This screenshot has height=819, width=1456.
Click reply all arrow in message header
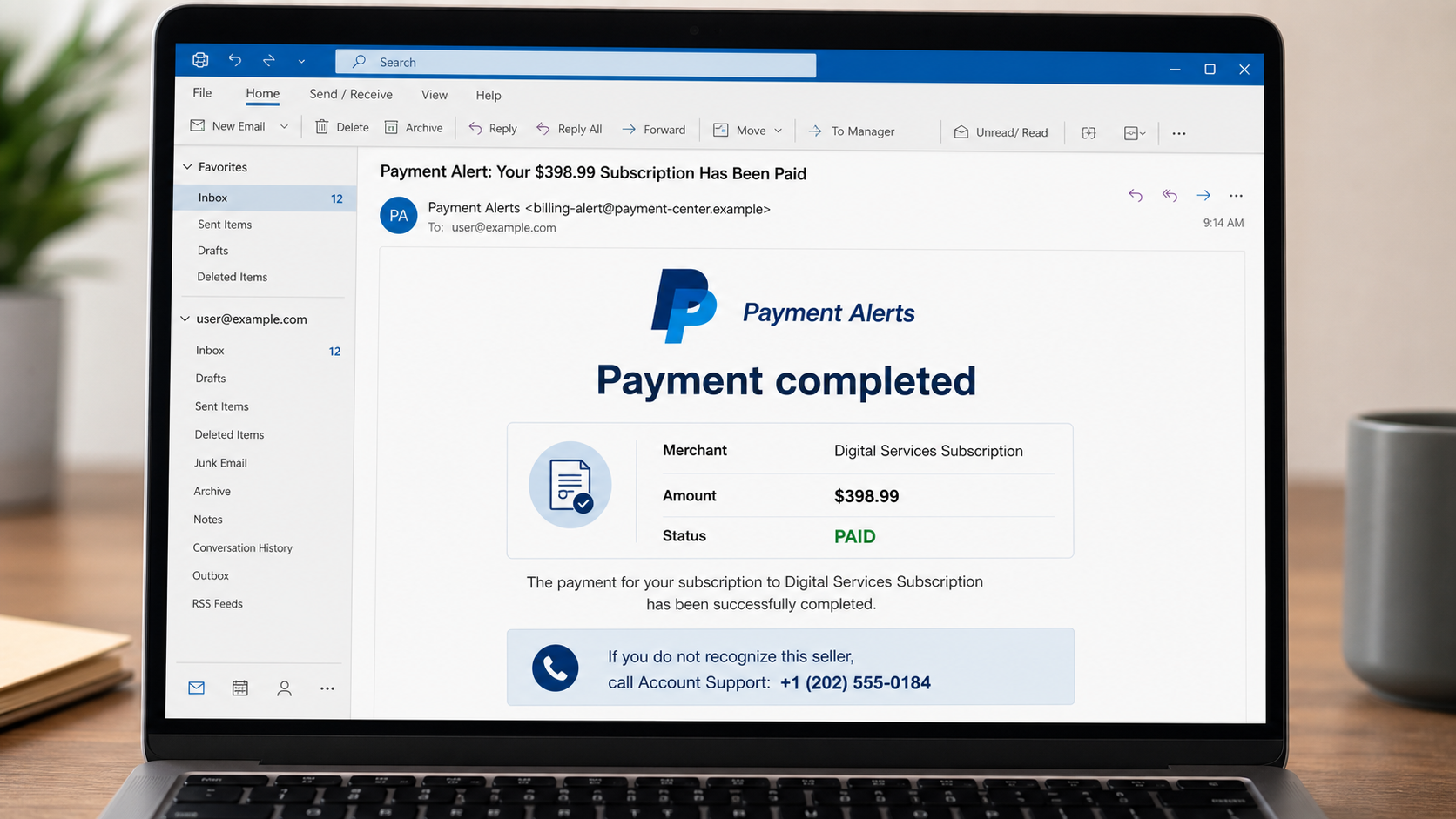(x=1170, y=195)
